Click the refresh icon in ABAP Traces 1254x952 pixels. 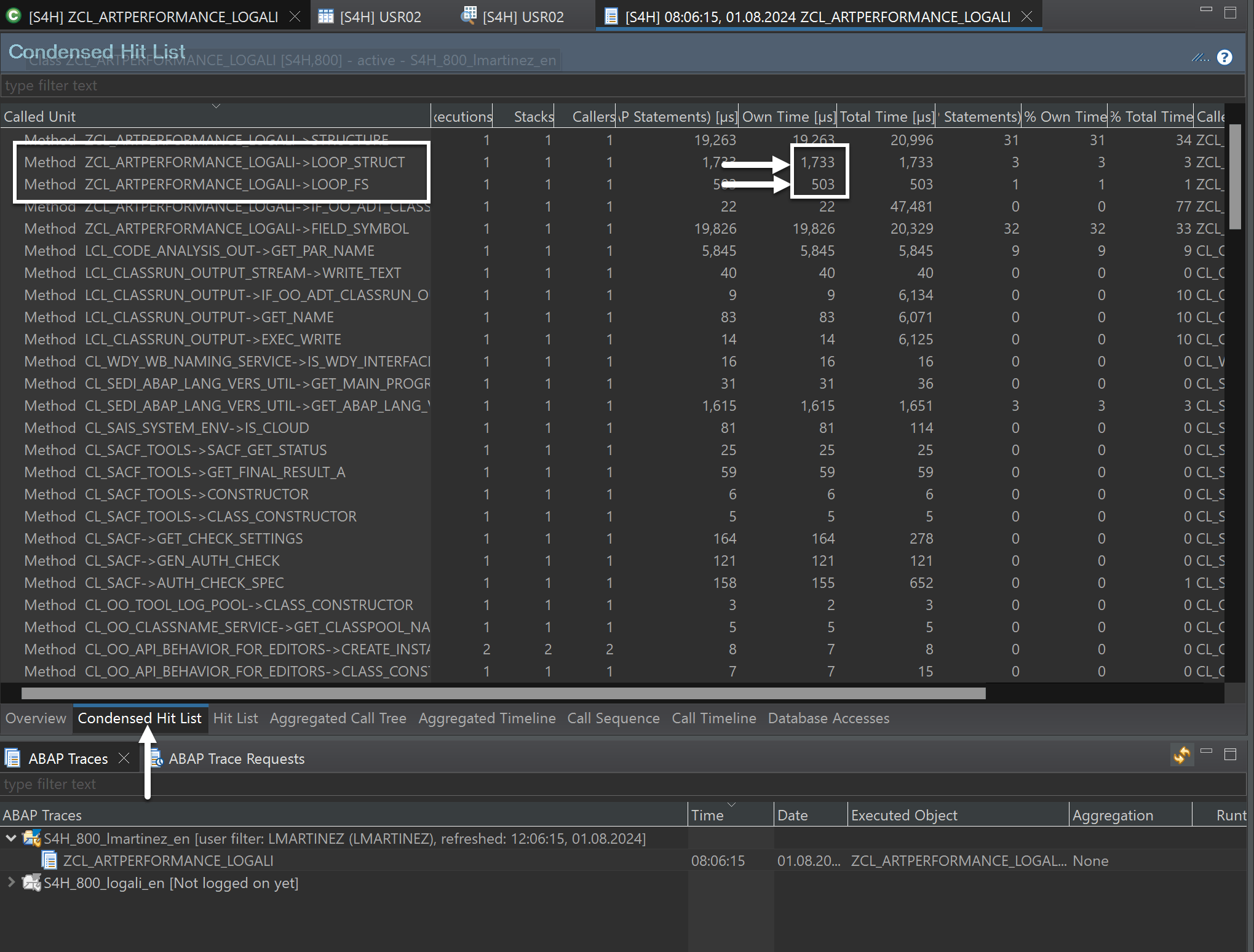coord(1181,754)
